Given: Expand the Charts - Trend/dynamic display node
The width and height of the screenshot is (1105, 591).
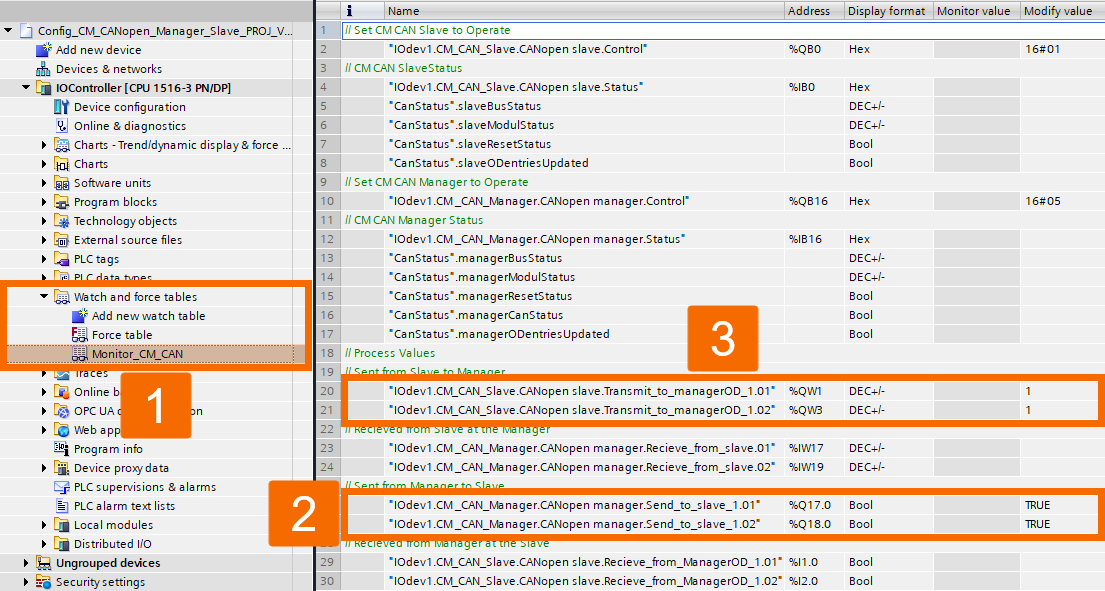Looking at the screenshot, I should click(x=44, y=144).
